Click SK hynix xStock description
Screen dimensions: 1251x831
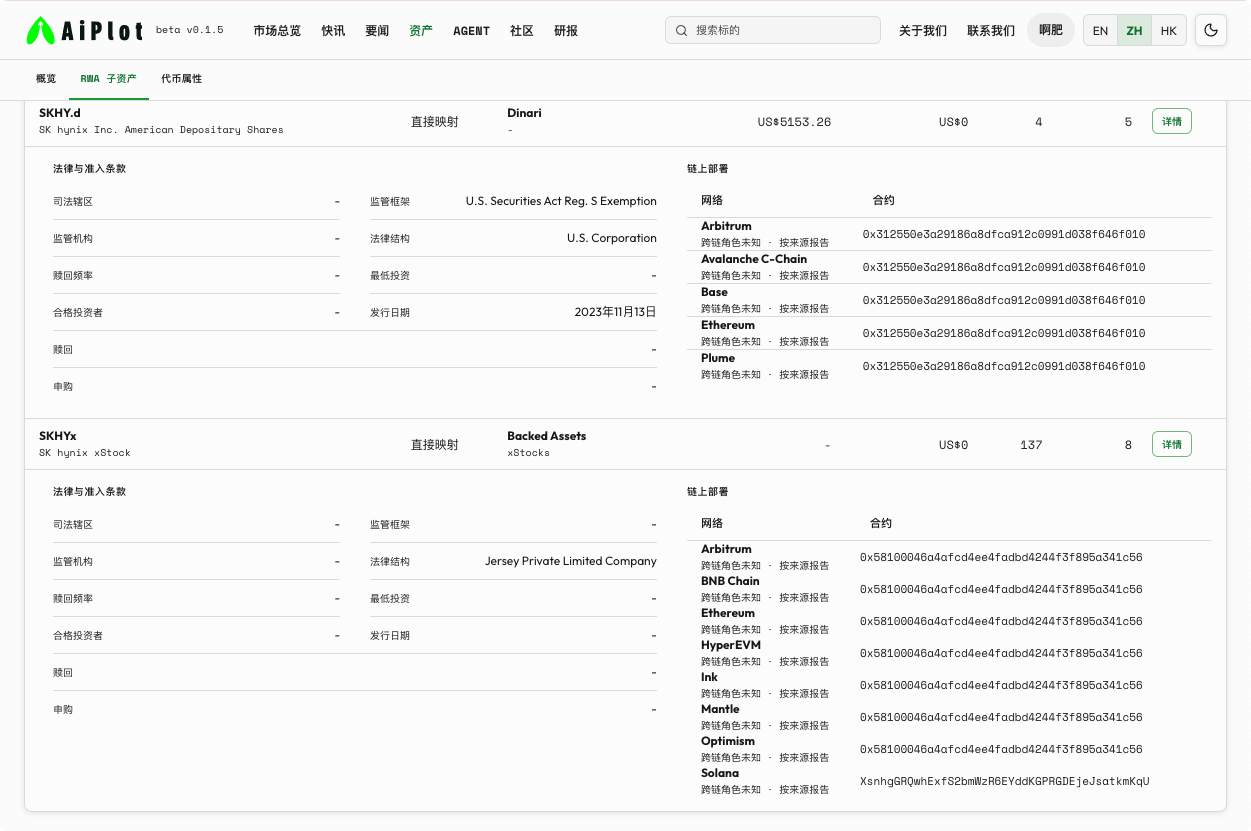(x=85, y=453)
